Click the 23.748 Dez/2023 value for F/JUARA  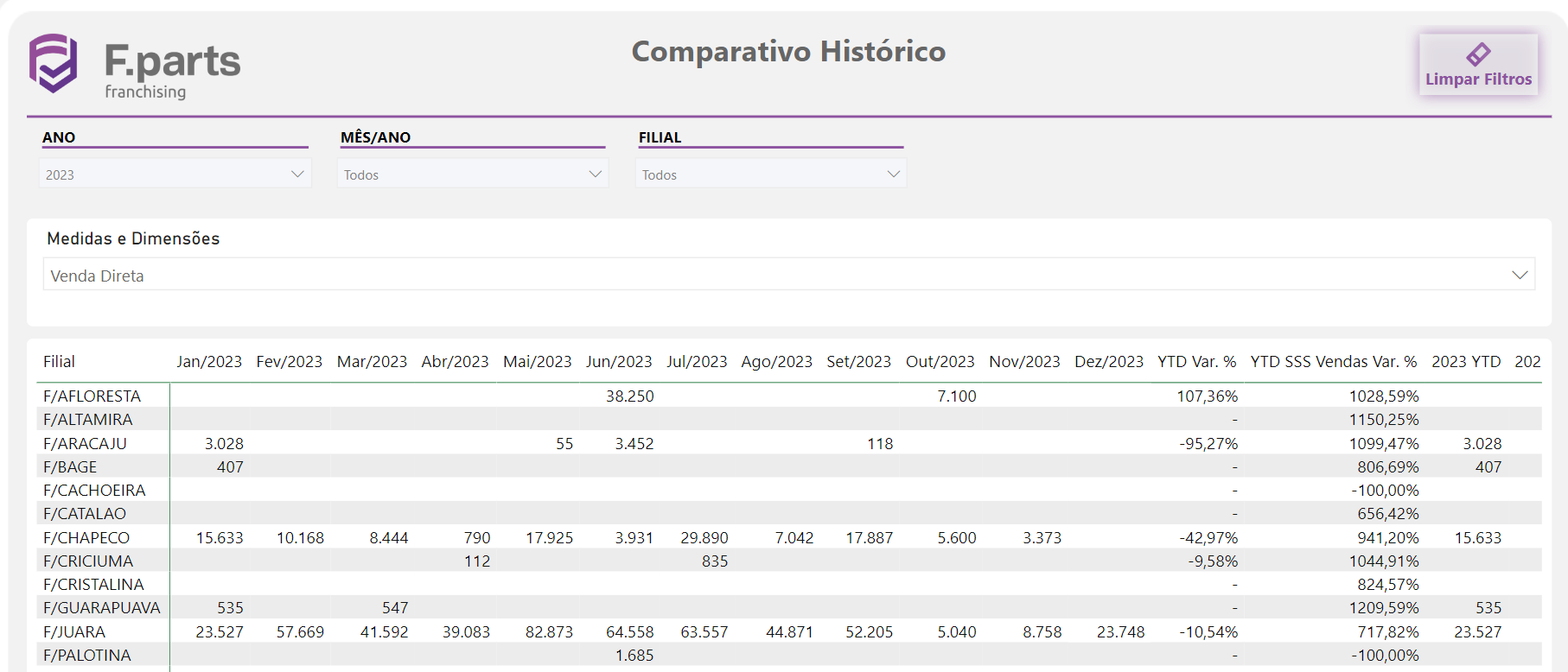coord(1120,631)
